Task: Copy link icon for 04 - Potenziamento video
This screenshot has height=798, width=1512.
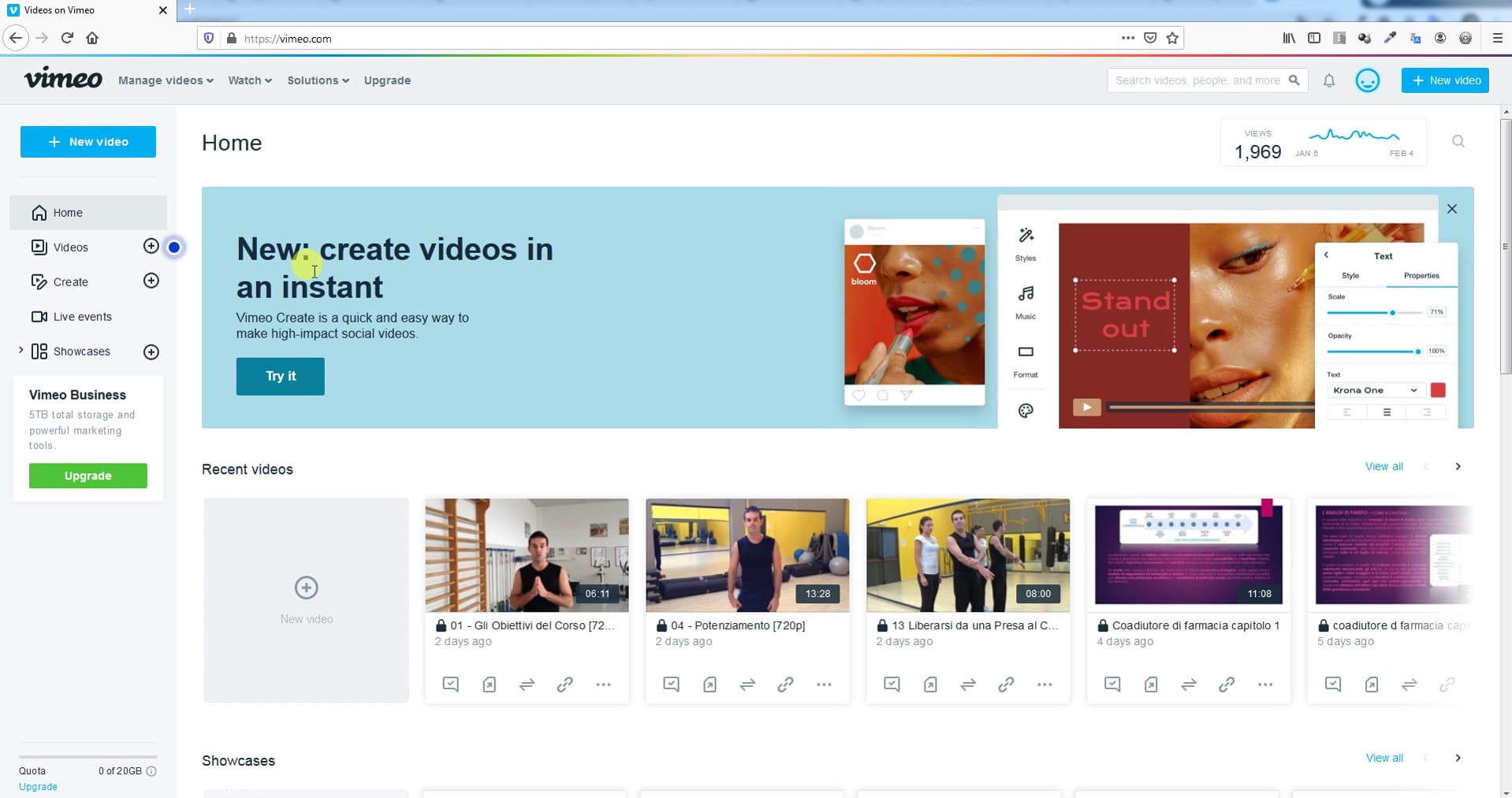Action: pos(786,684)
